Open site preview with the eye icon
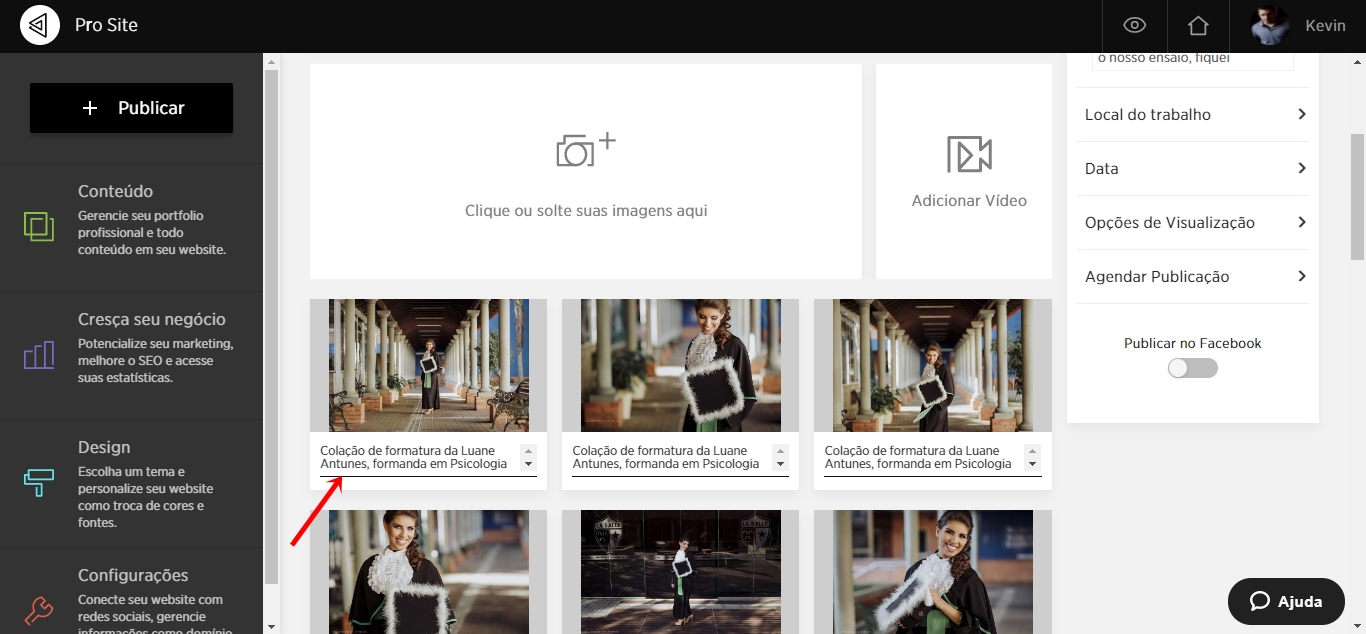Image resolution: width=1366 pixels, height=634 pixels. pyautogui.click(x=1134, y=26)
